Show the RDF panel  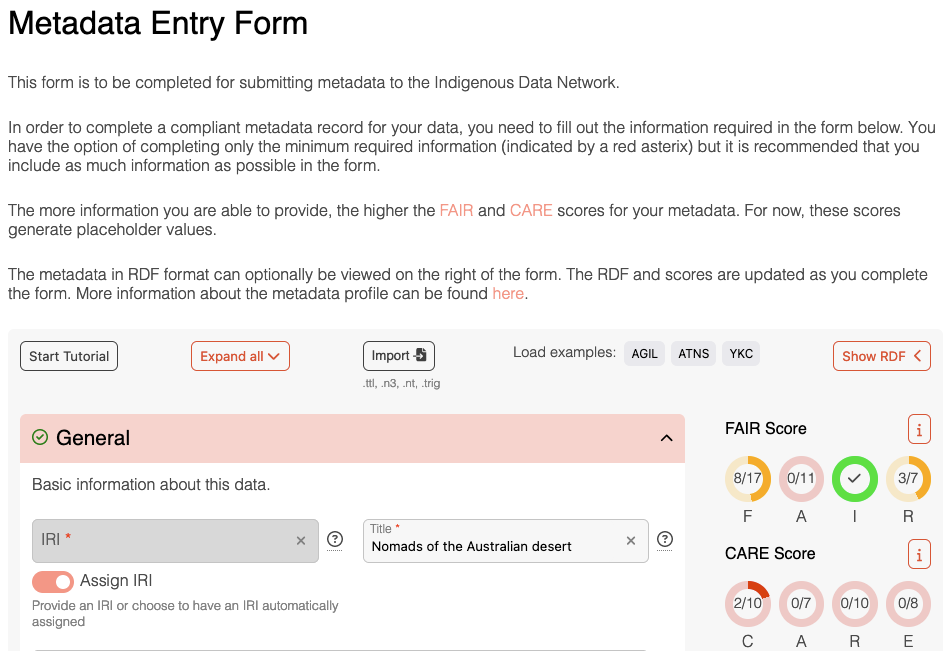pyautogui.click(x=881, y=356)
